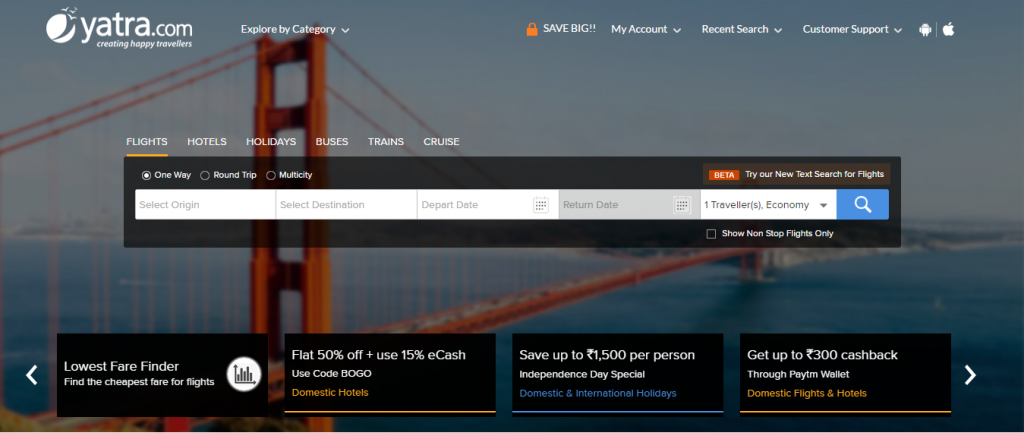Click the orange BETA badge
Image resolution: width=1024 pixels, height=433 pixels.
[724, 175]
